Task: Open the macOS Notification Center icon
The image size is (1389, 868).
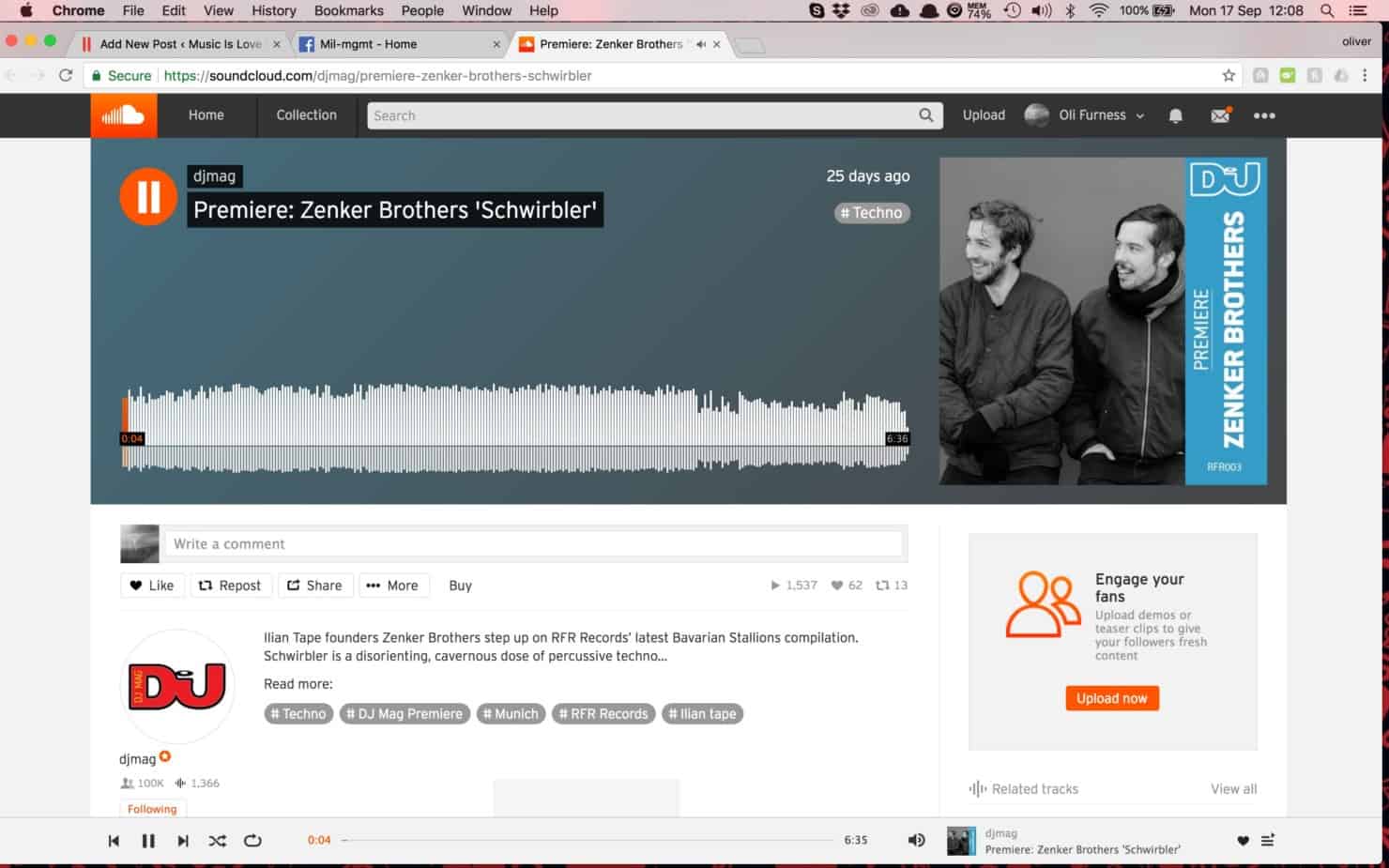Action: tap(1357, 10)
